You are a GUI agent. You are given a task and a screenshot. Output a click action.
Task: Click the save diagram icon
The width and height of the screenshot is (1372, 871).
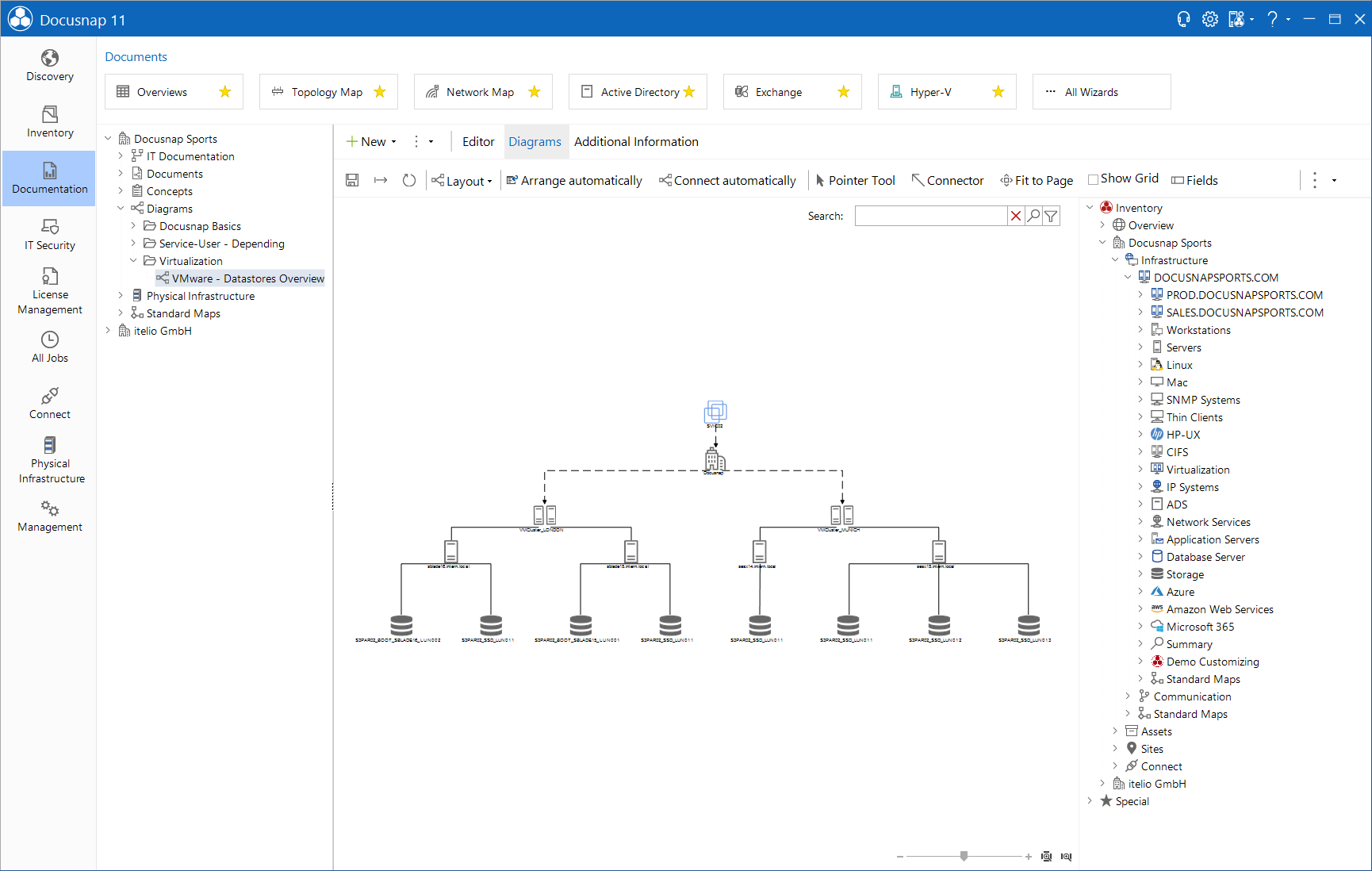click(x=352, y=180)
